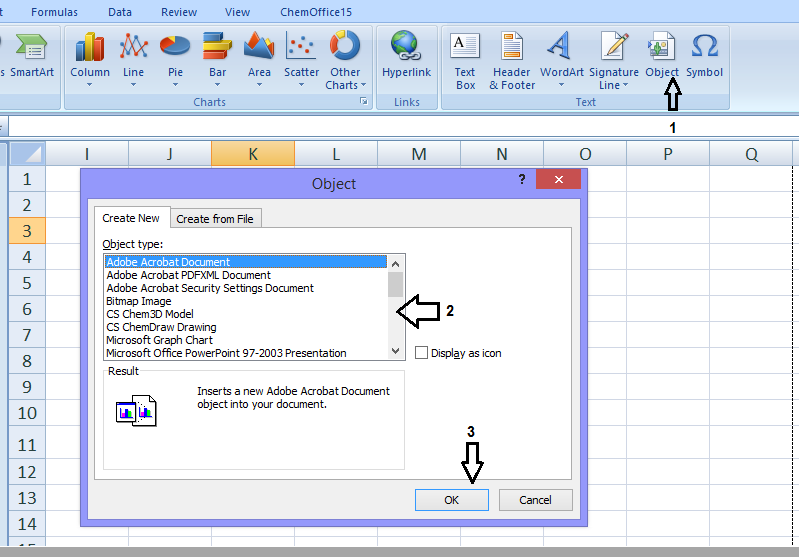799x557 pixels.
Task: Open the Other Charts gallery
Action: coord(345,60)
